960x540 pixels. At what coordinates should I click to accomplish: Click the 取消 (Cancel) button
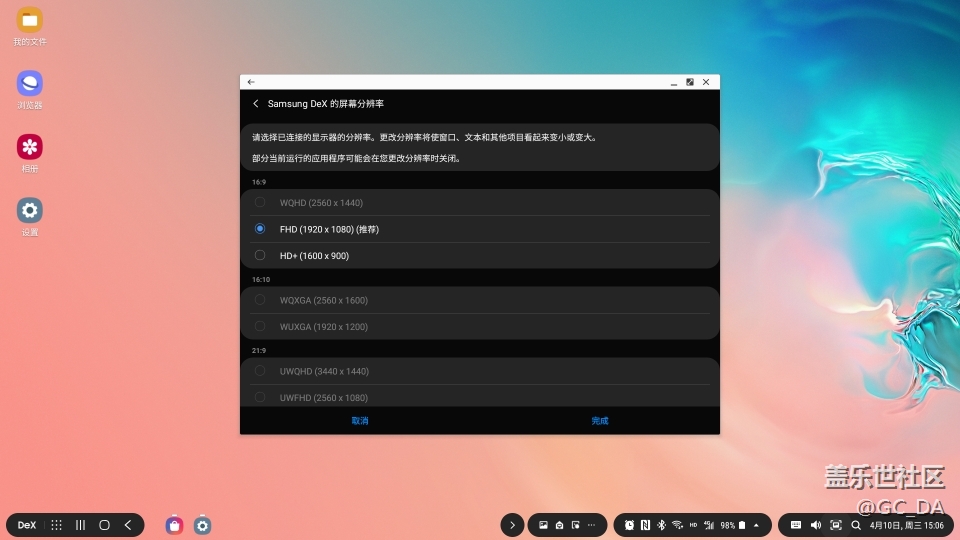pos(360,421)
